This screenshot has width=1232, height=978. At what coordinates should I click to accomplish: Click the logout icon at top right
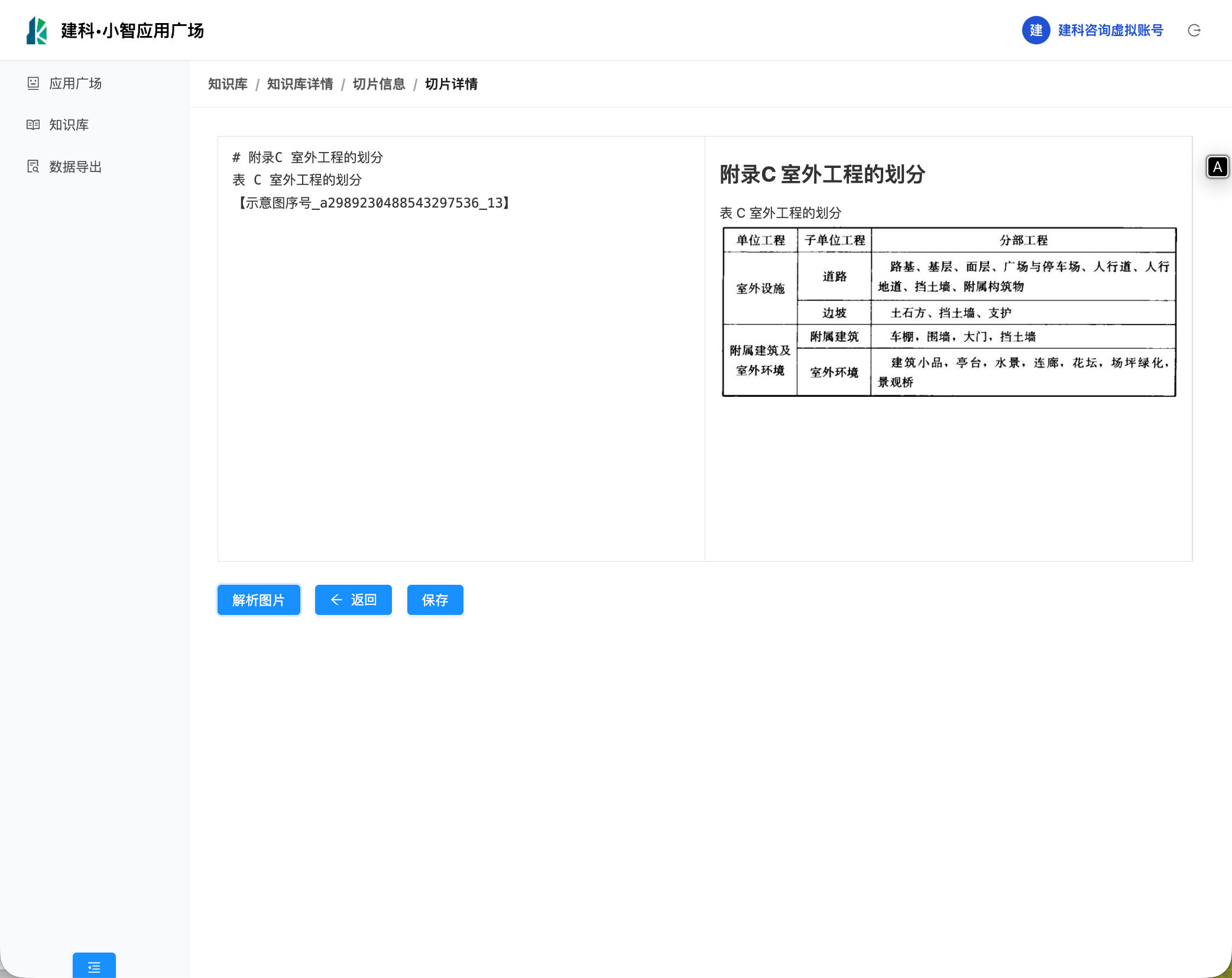point(1194,30)
